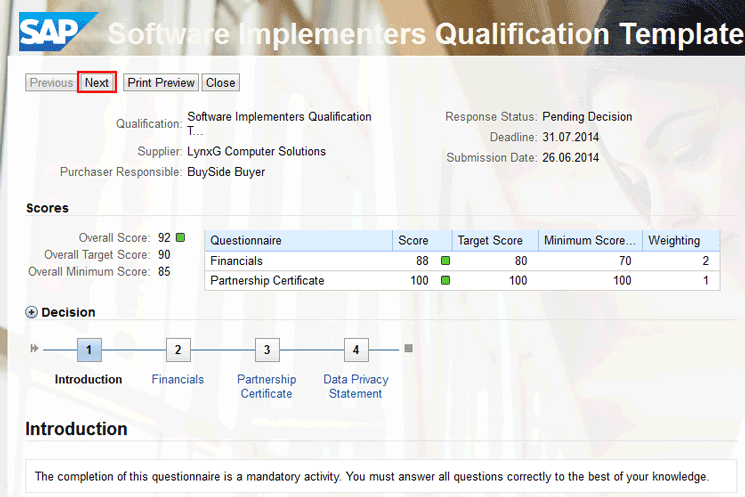Image resolution: width=745 pixels, height=497 pixels.
Task: Click the Overall Minimum Score value 85
Action: pyautogui.click(x=164, y=272)
